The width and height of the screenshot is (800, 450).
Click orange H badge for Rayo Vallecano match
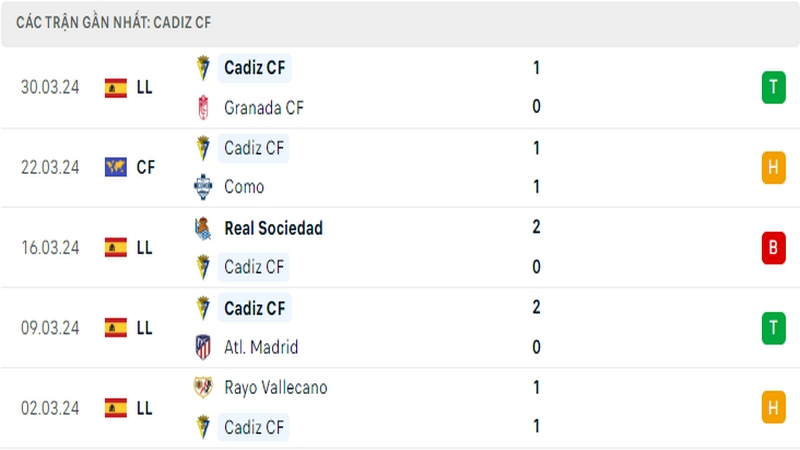pos(773,408)
